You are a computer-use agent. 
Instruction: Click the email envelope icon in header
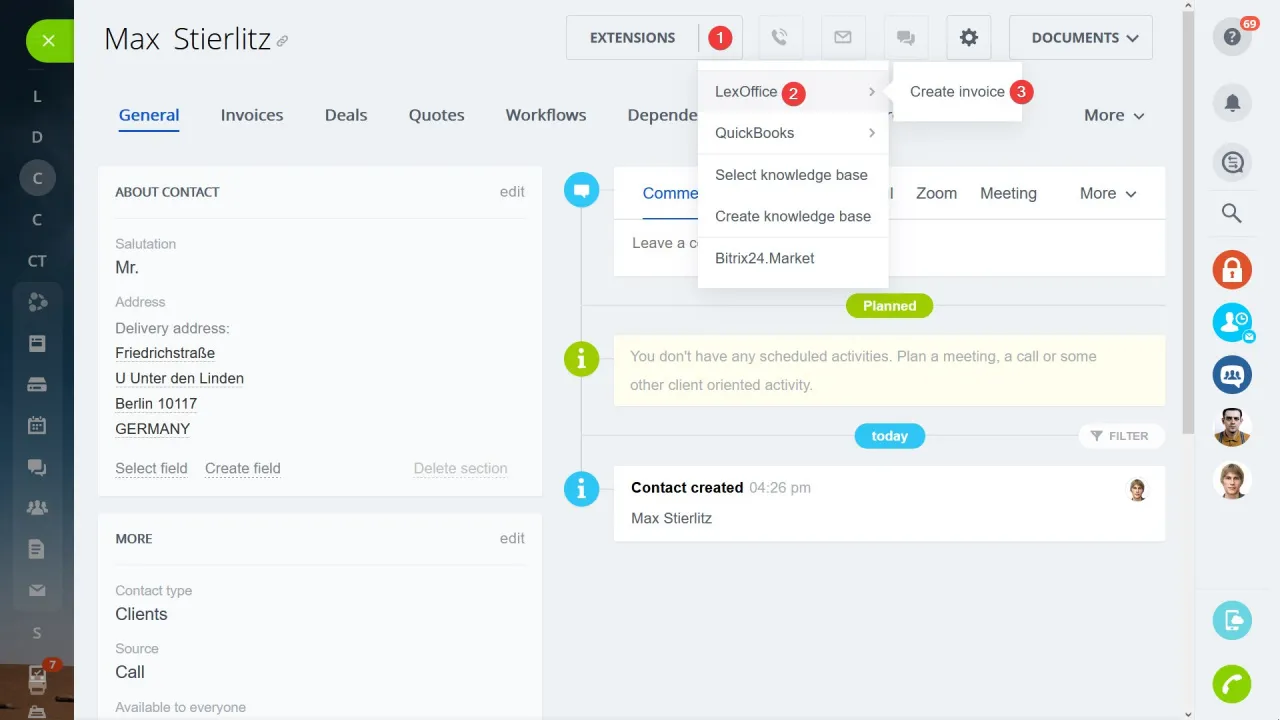843,38
